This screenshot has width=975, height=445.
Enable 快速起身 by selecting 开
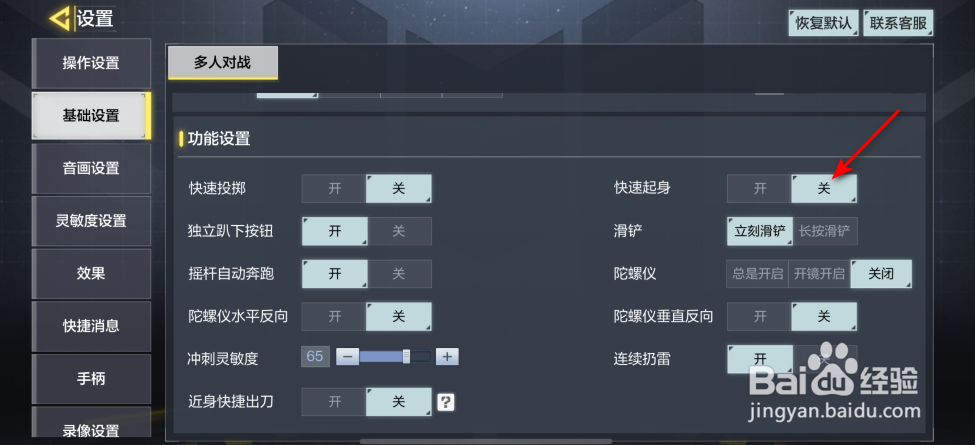click(760, 188)
